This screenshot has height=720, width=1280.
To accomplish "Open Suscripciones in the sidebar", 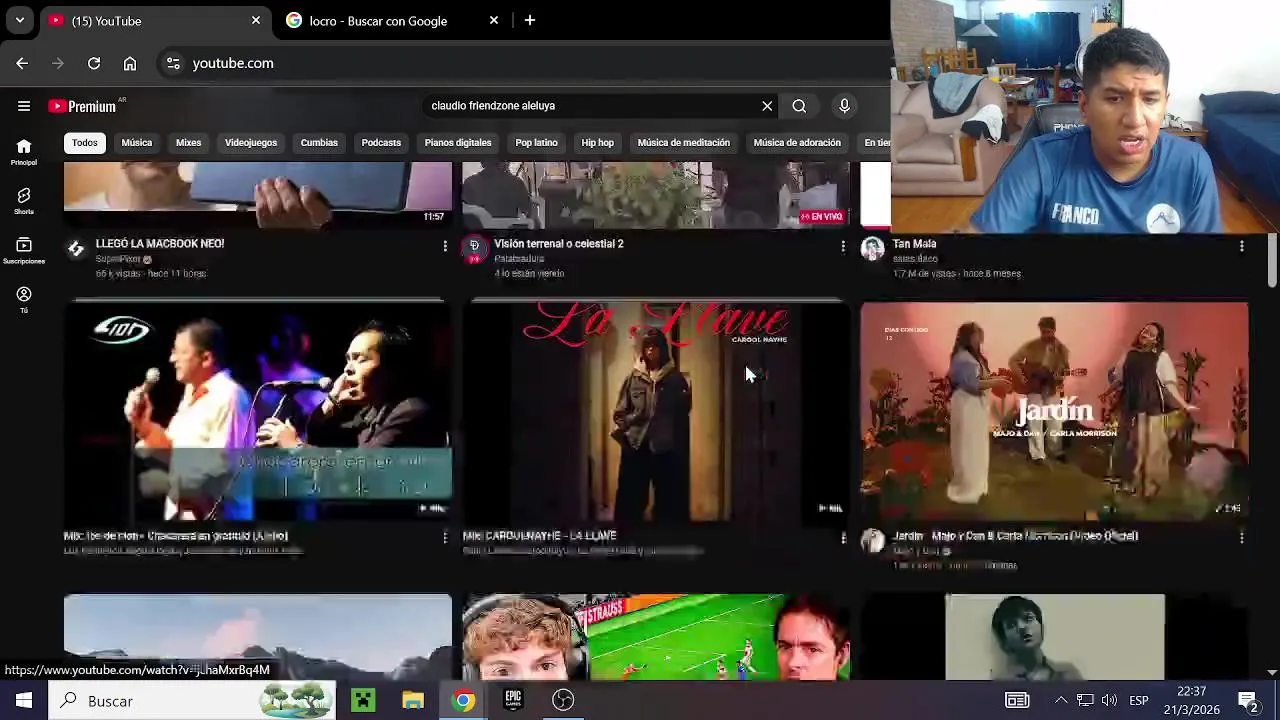I will (24, 251).
